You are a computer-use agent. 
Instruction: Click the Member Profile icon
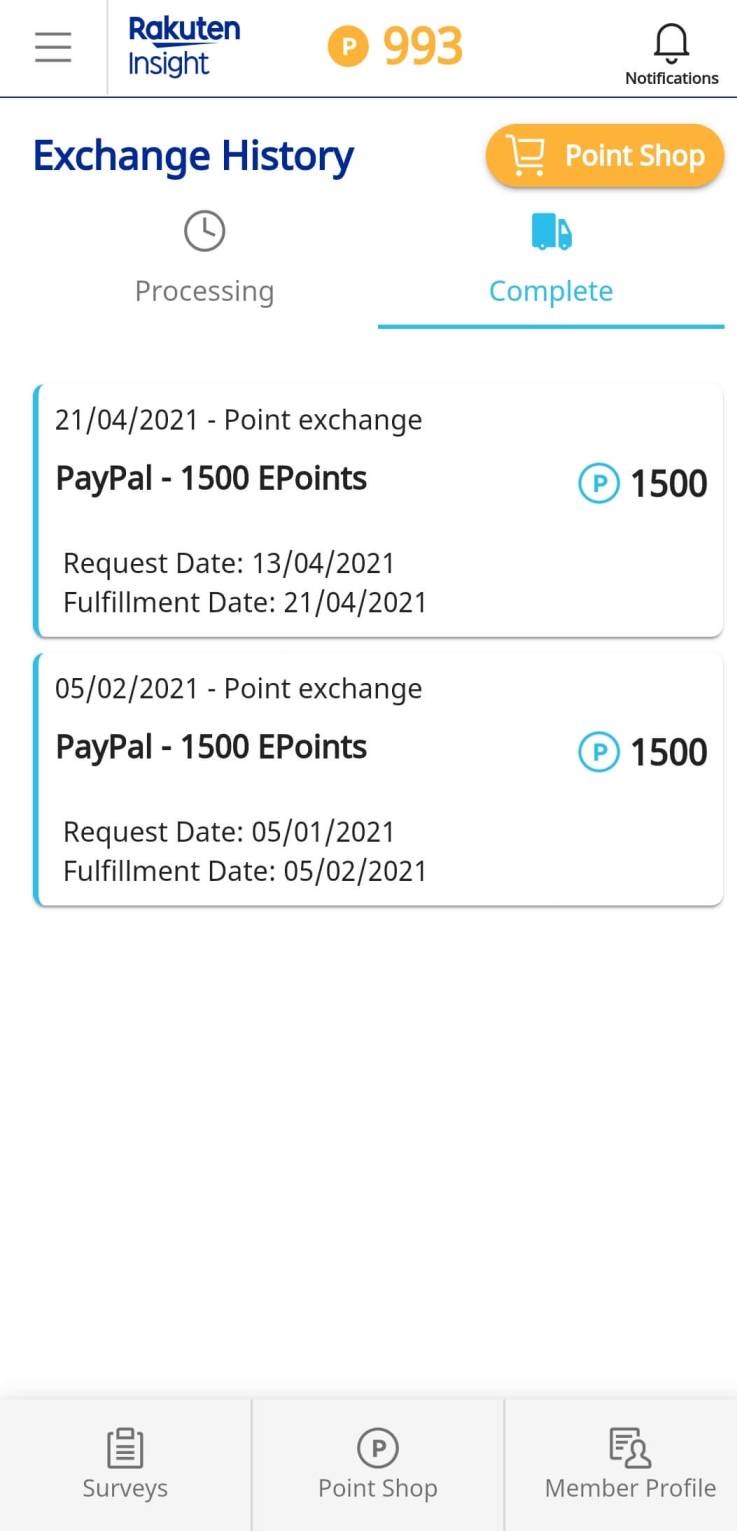coord(630,1447)
